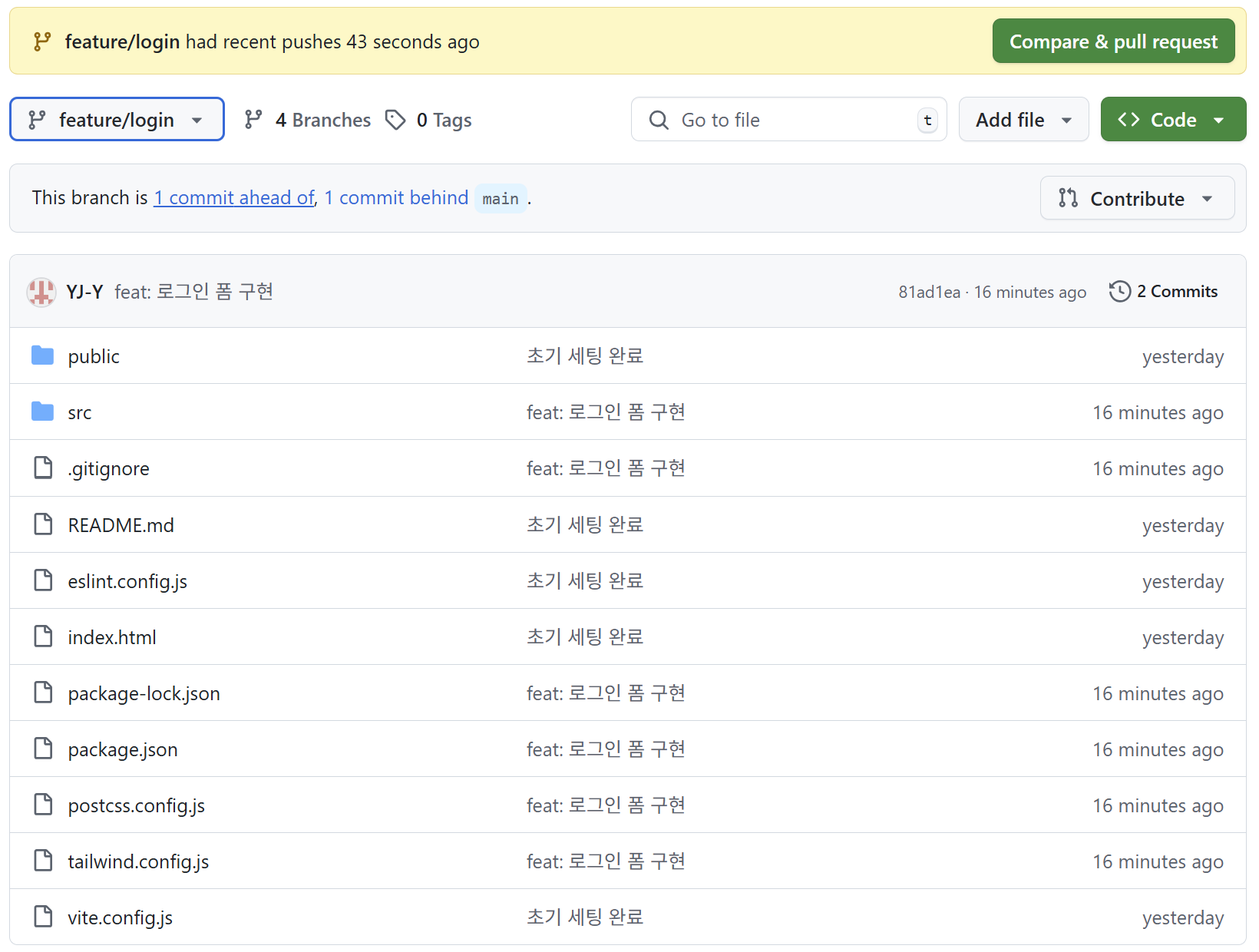Open the .gitignore file

click(x=108, y=468)
